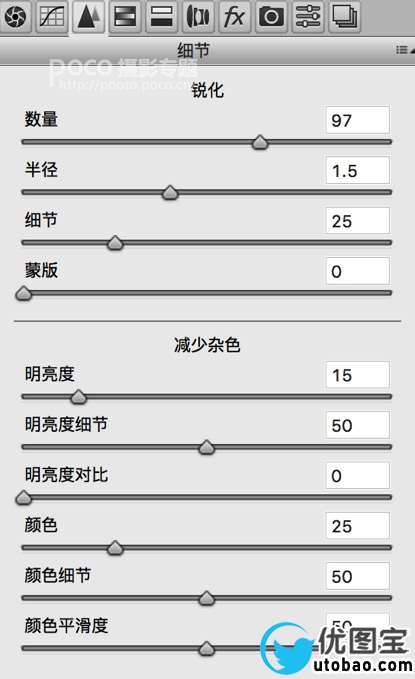Open the Basic panel aperture icon
415x679 pixels.
point(15,16)
